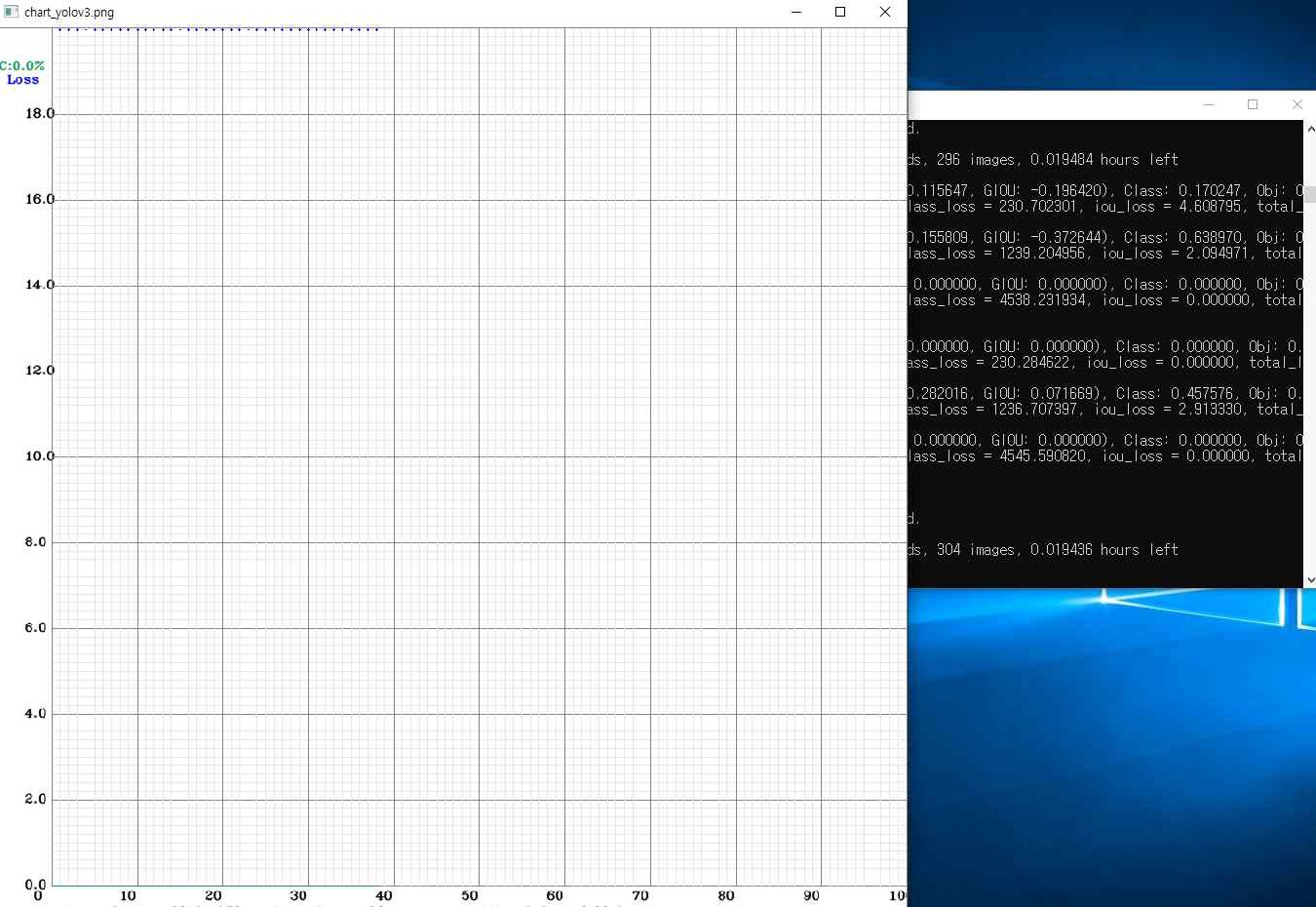This screenshot has height=907, width=1316.
Task: Close the chart_yolov3.png window
Action: click(x=885, y=12)
